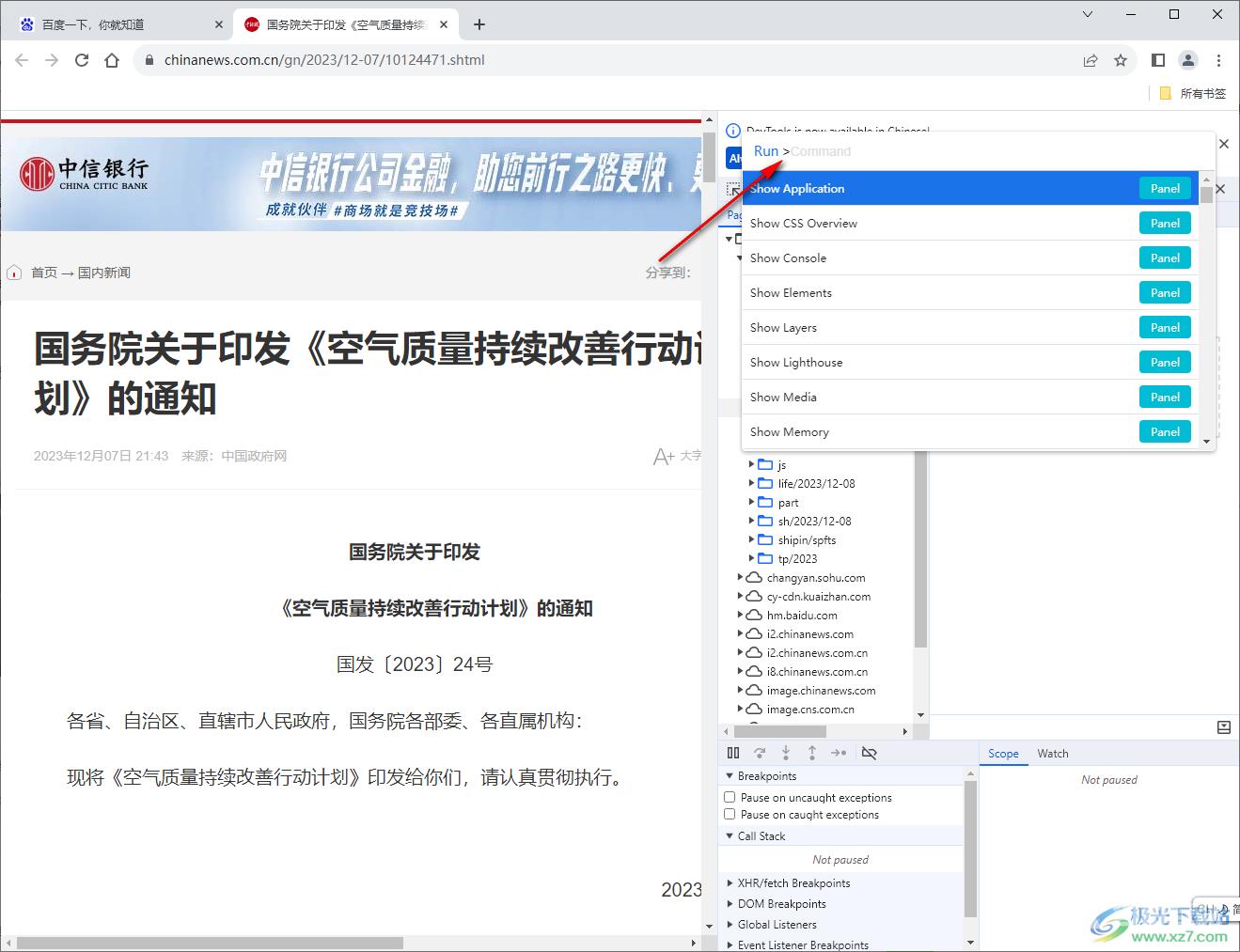Close the chinanews article tab
Viewport: 1240px width, 952px height.
click(x=445, y=24)
